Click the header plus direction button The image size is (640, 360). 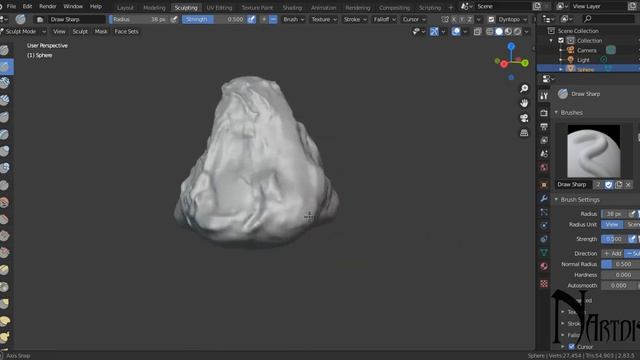264,19
